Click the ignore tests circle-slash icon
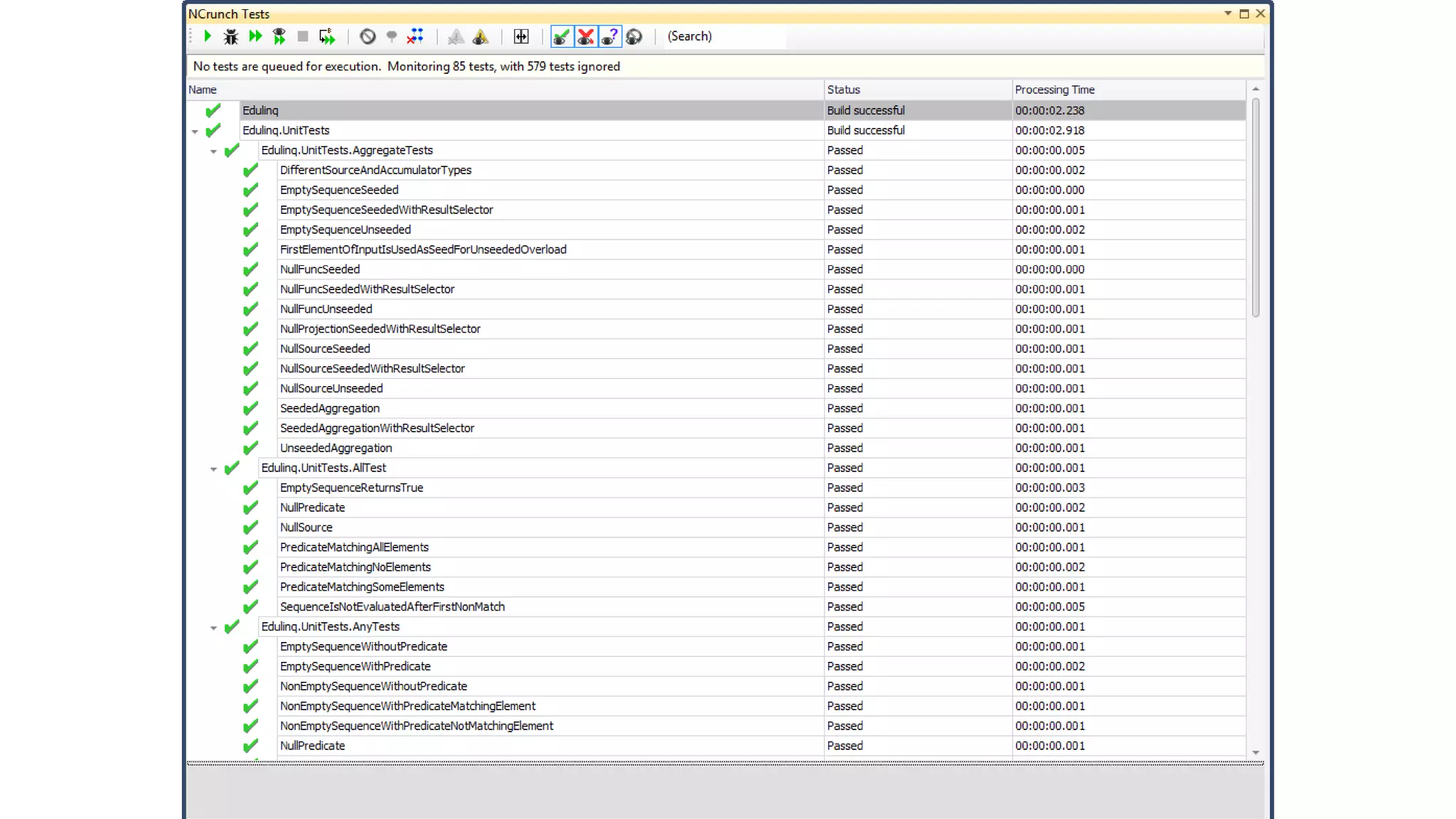 point(368,36)
